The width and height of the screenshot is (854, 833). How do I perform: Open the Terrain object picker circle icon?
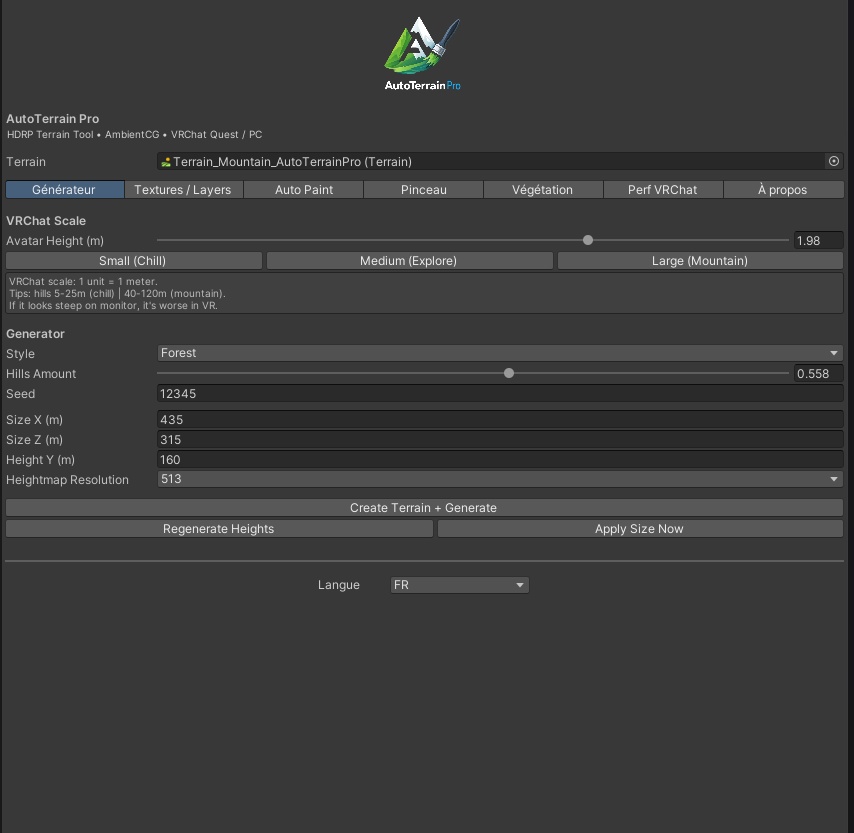coord(833,161)
